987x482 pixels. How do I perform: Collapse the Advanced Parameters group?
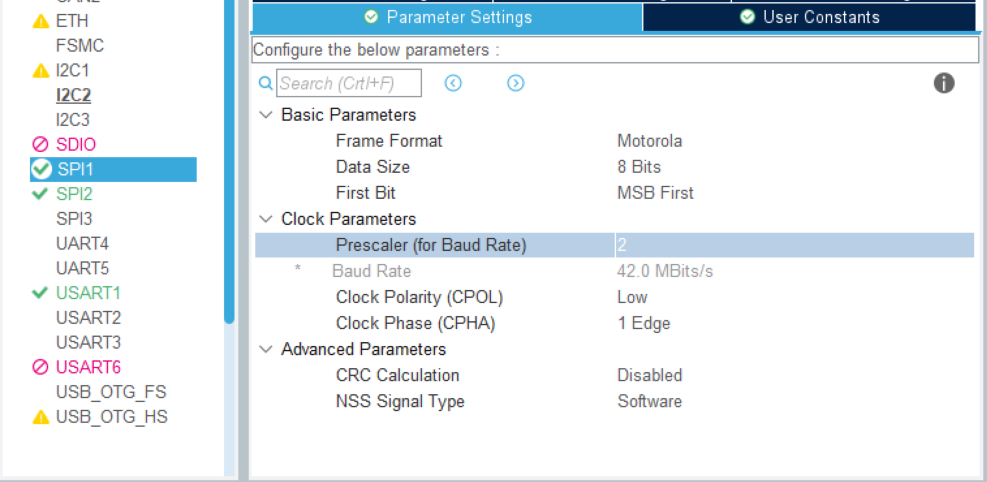click(x=266, y=349)
